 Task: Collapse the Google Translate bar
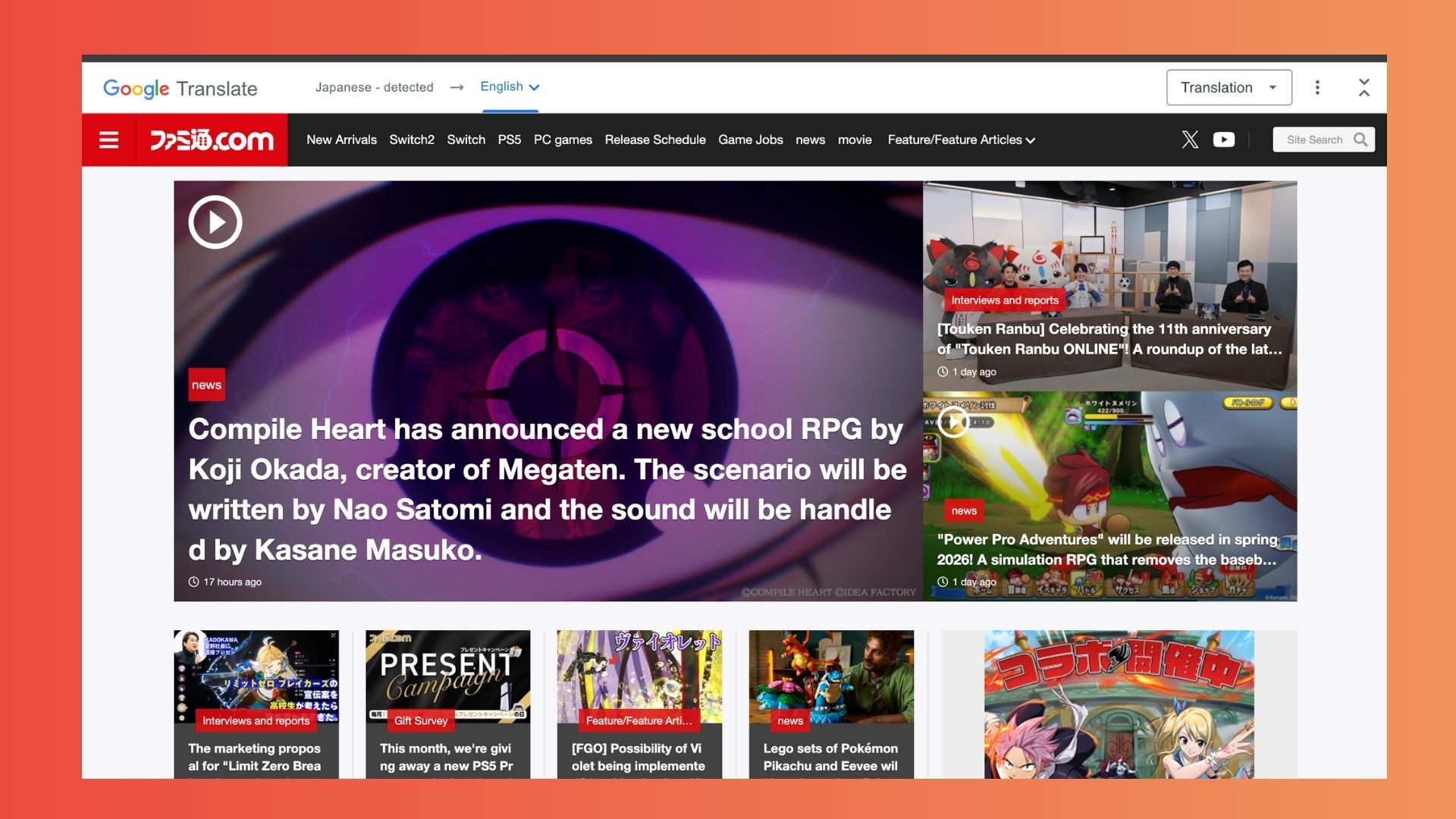tap(1363, 87)
